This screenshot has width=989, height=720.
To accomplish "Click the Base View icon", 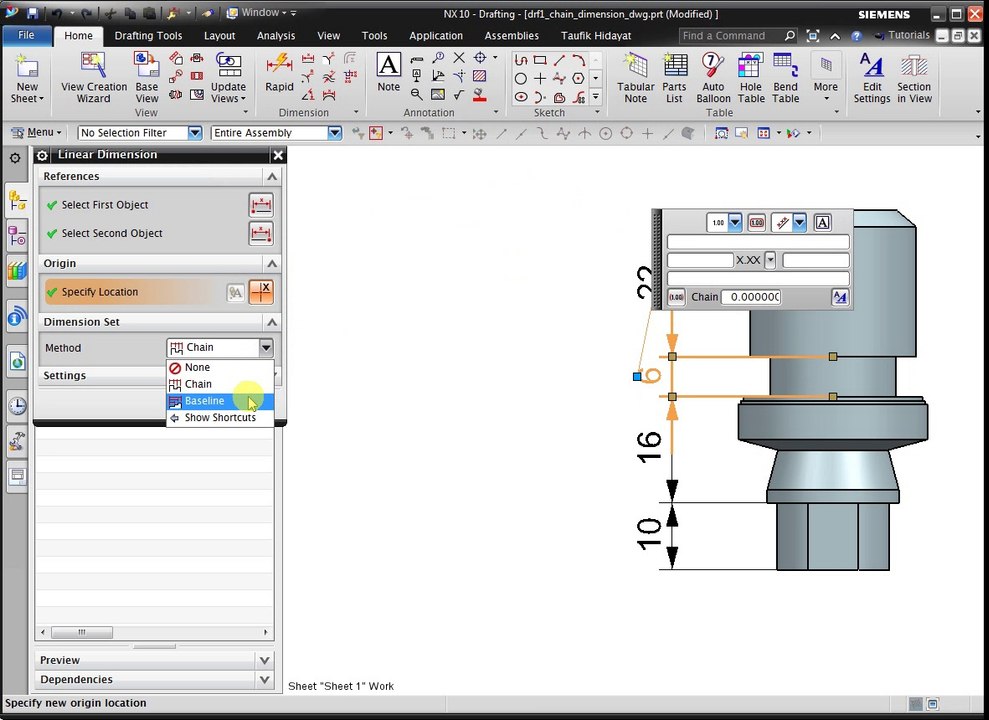I will 146,78.
